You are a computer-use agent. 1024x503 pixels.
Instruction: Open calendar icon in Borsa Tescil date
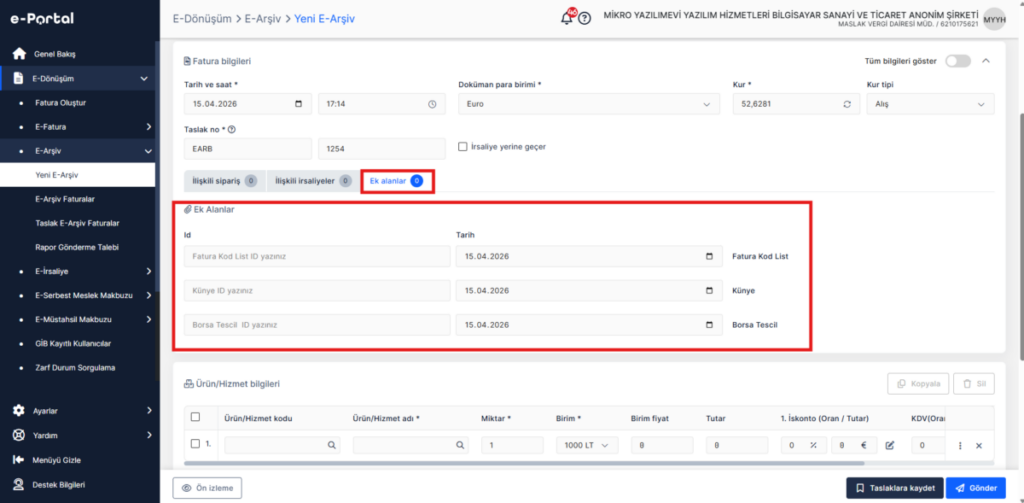pos(709,325)
